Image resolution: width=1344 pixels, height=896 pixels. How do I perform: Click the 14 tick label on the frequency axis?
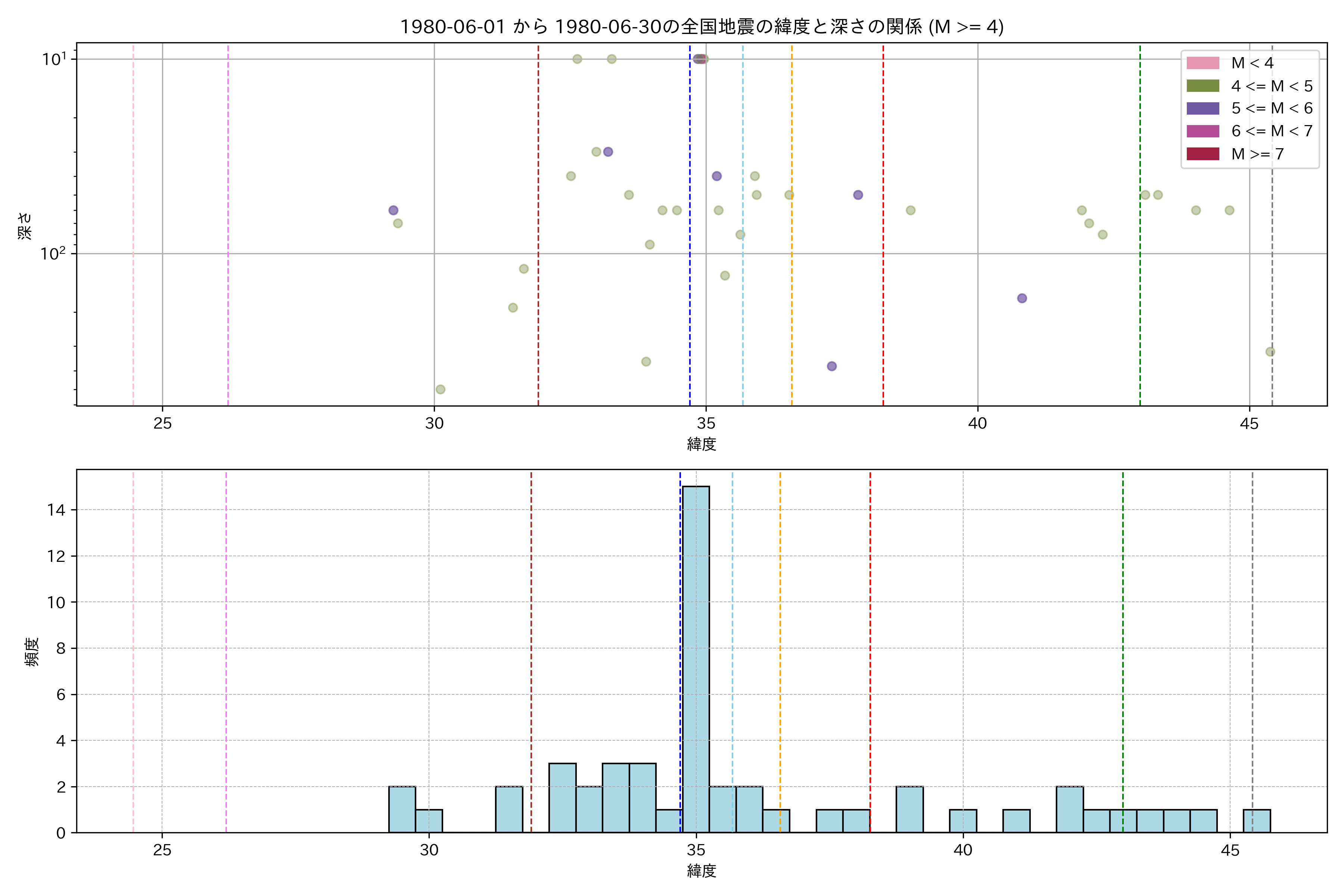pyautogui.click(x=56, y=510)
